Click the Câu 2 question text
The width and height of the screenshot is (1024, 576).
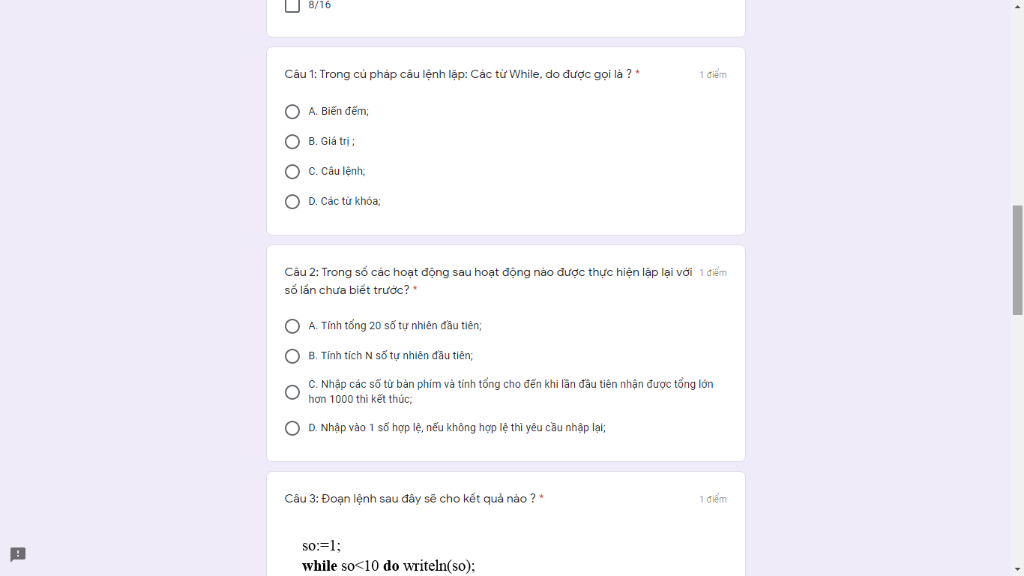[488, 281]
